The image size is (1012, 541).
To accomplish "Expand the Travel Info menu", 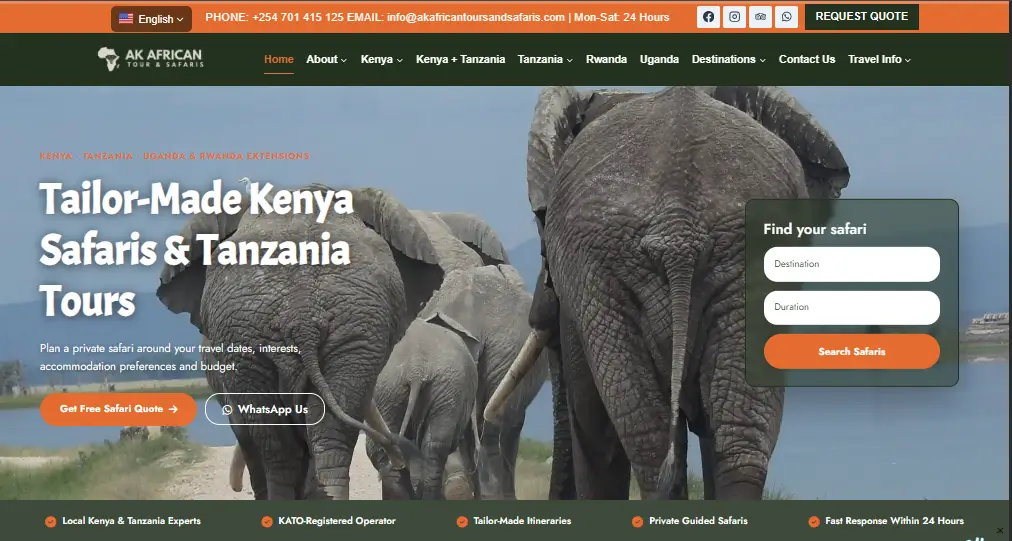I will point(879,59).
